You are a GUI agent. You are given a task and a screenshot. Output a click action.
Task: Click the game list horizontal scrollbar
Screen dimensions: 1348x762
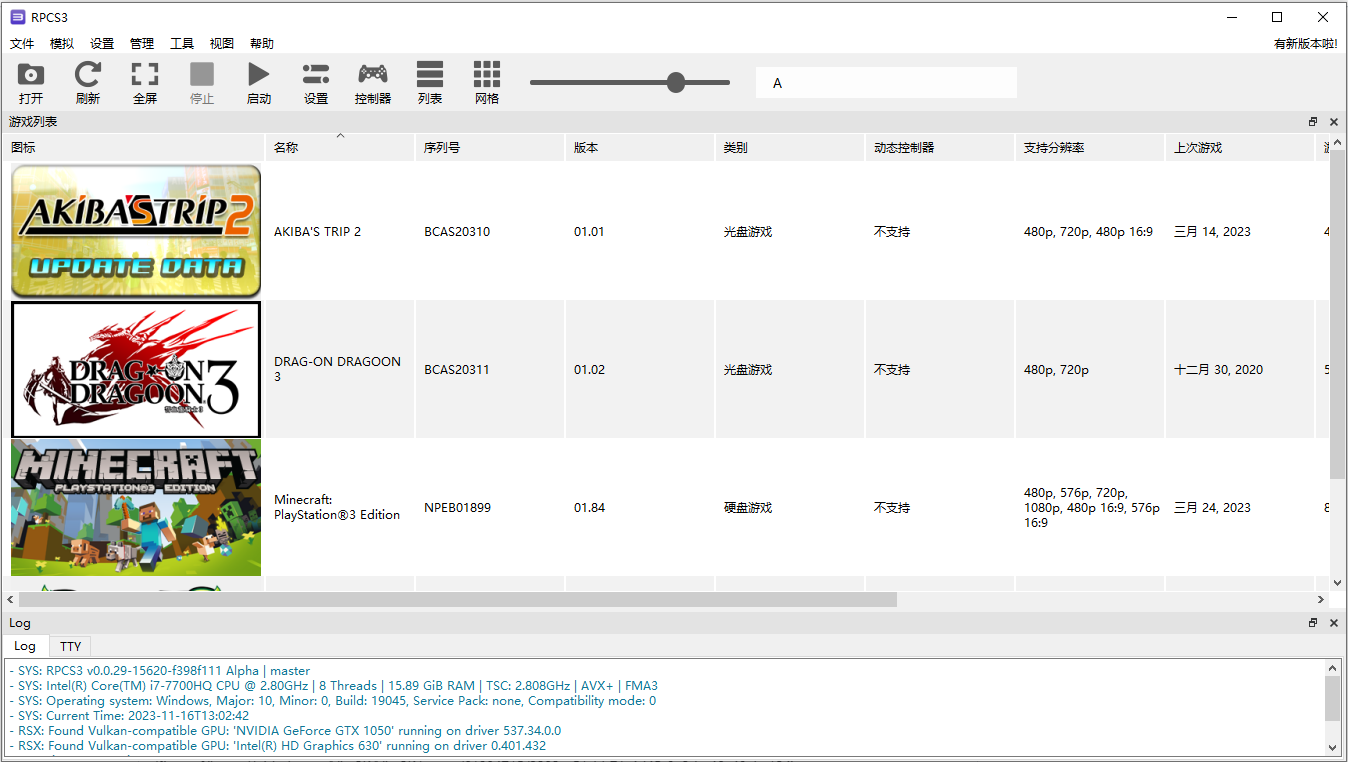[458, 600]
